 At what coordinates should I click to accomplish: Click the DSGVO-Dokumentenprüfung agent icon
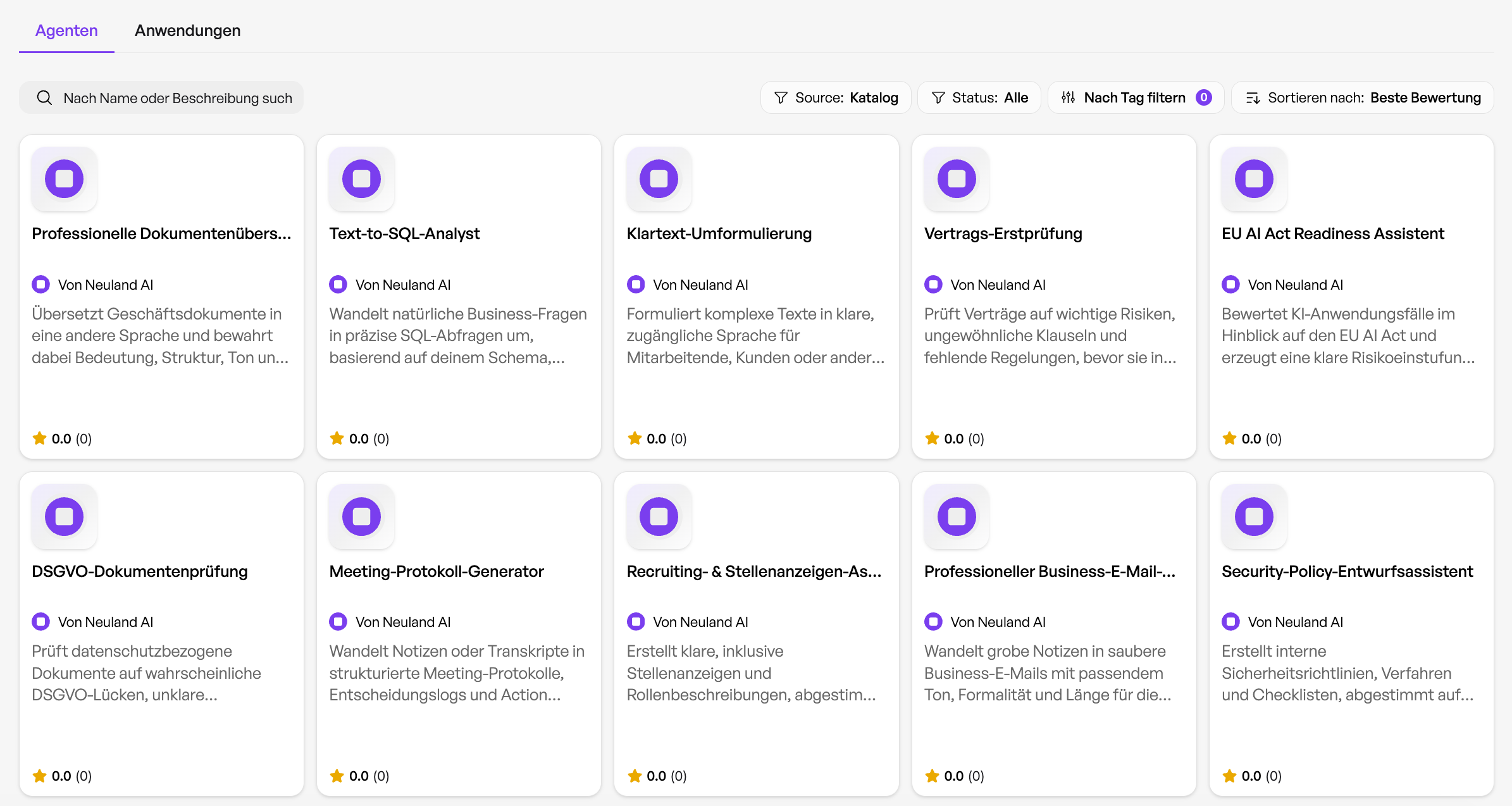[x=65, y=516]
